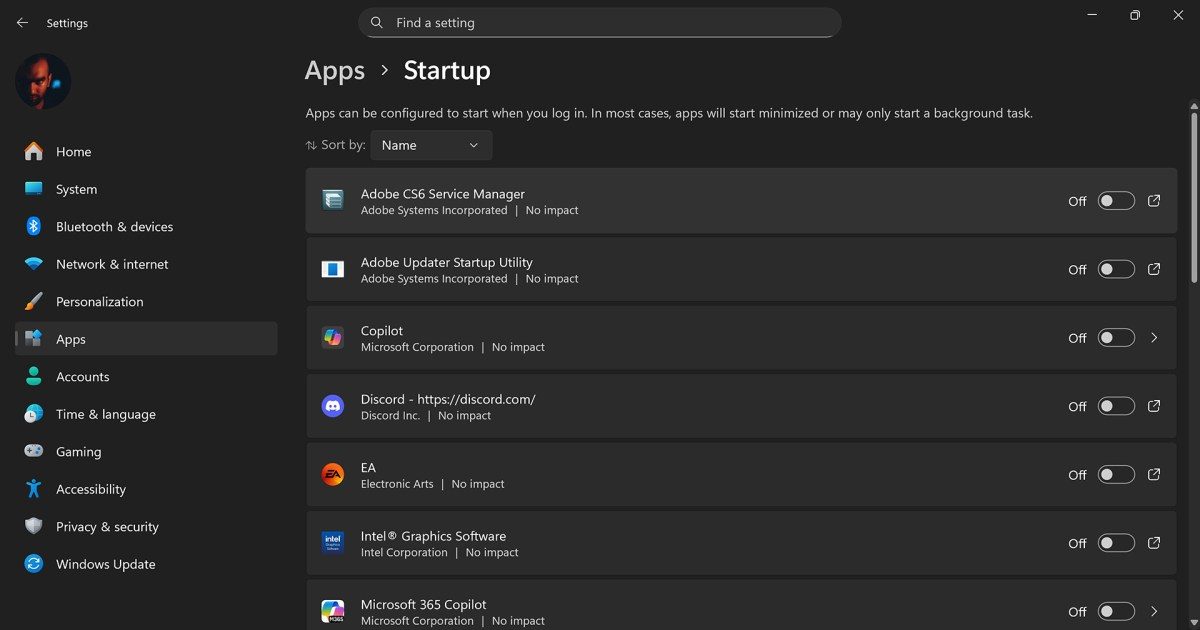Expand Microsoft 365 Copilot details chevron
This screenshot has width=1200, height=630.
coord(1154,611)
